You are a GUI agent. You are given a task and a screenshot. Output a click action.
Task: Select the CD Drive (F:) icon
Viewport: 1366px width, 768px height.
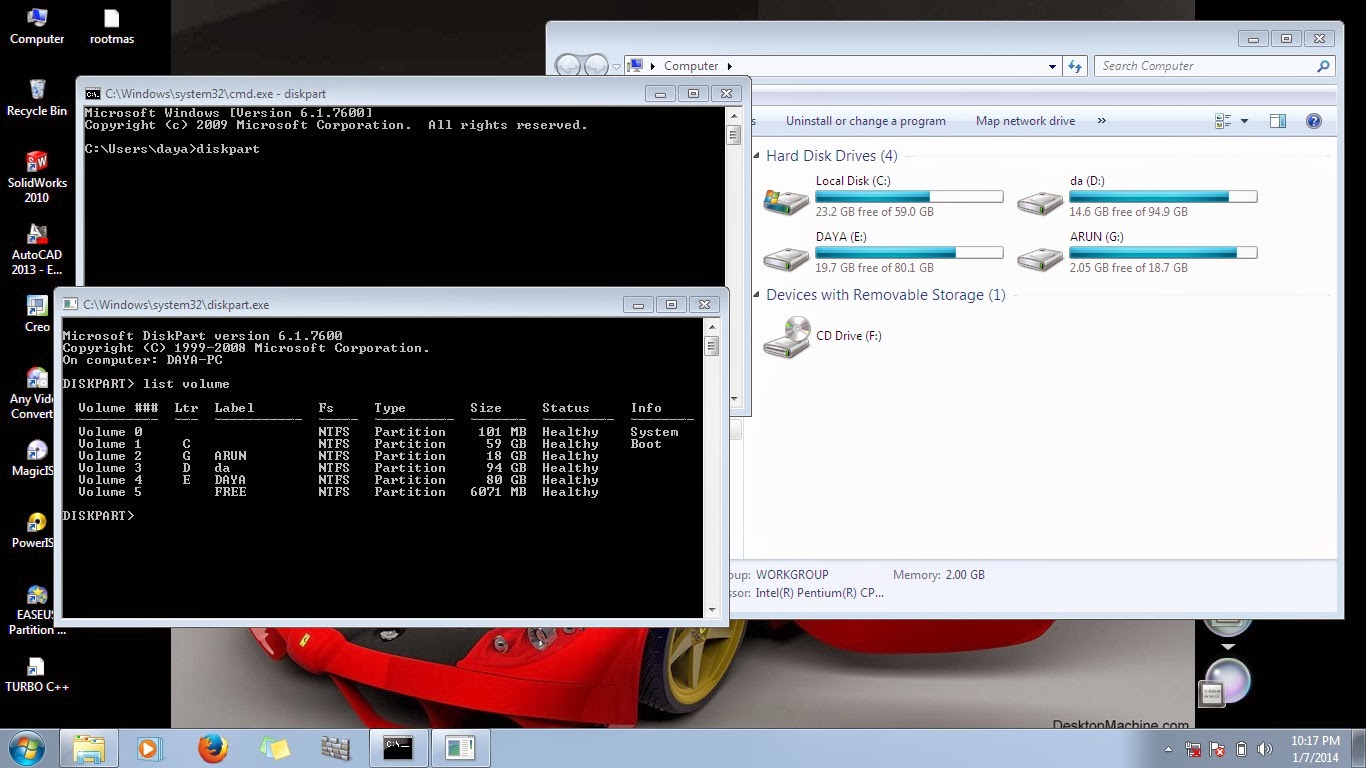click(x=786, y=337)
